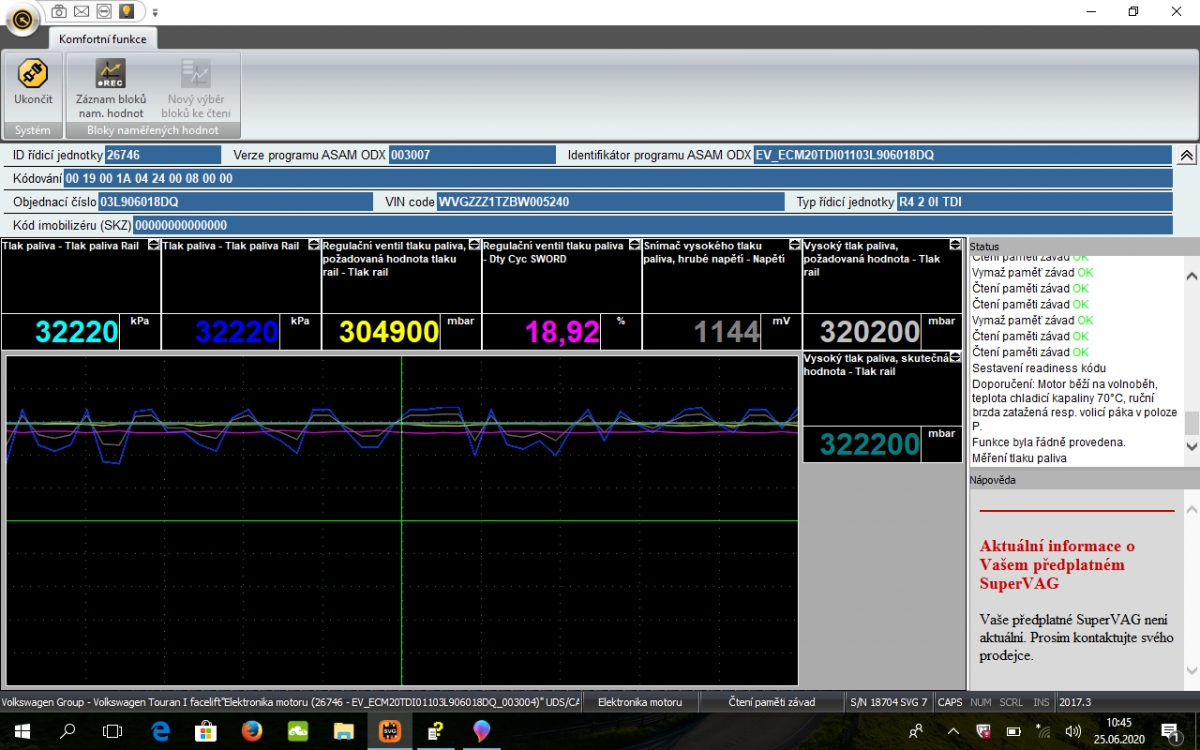
Task: Click the ID řídicí jednotky field 26746
Action: tap(162, 155)
